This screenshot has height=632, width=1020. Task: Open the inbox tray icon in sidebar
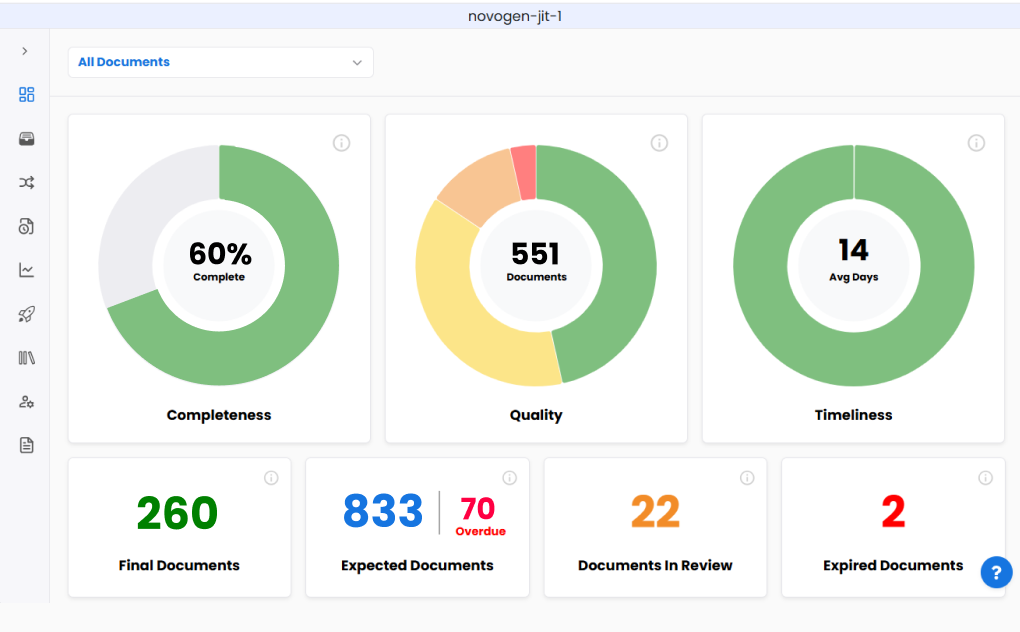point(27,138)
